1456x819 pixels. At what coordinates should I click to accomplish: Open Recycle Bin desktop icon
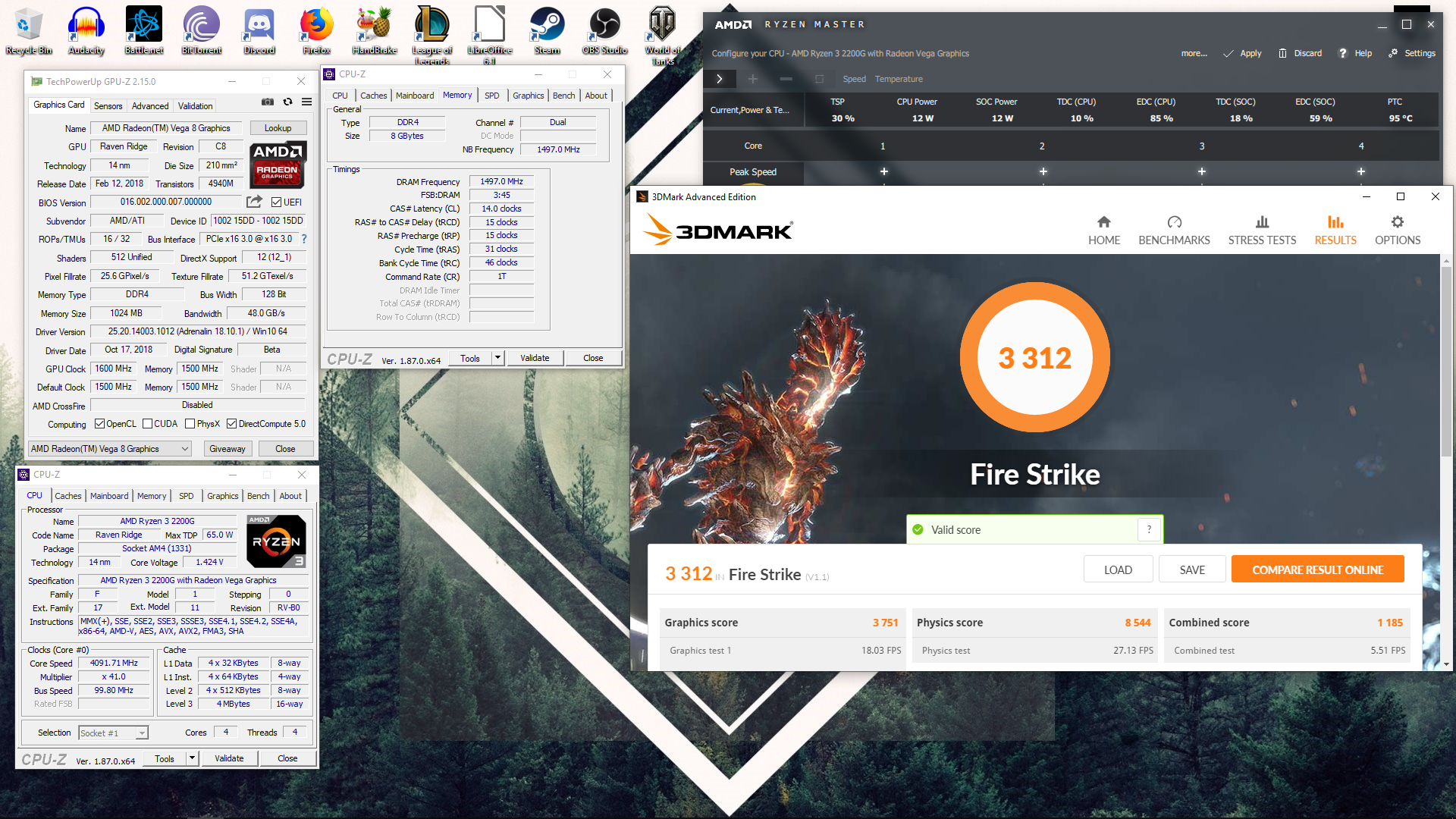pos(29,30)
